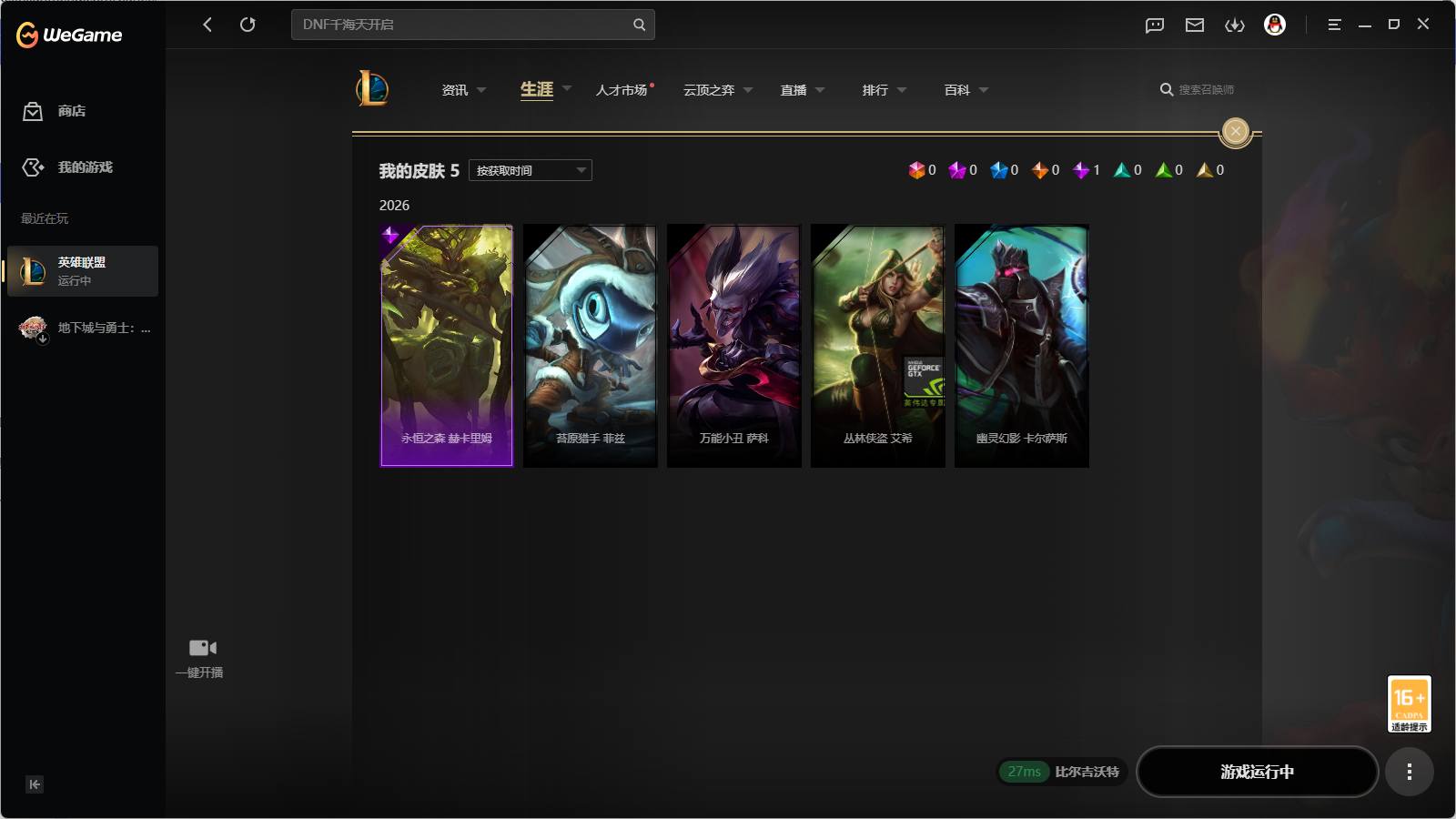Select 英雄联盟 in recent games

tap(83, 271)
